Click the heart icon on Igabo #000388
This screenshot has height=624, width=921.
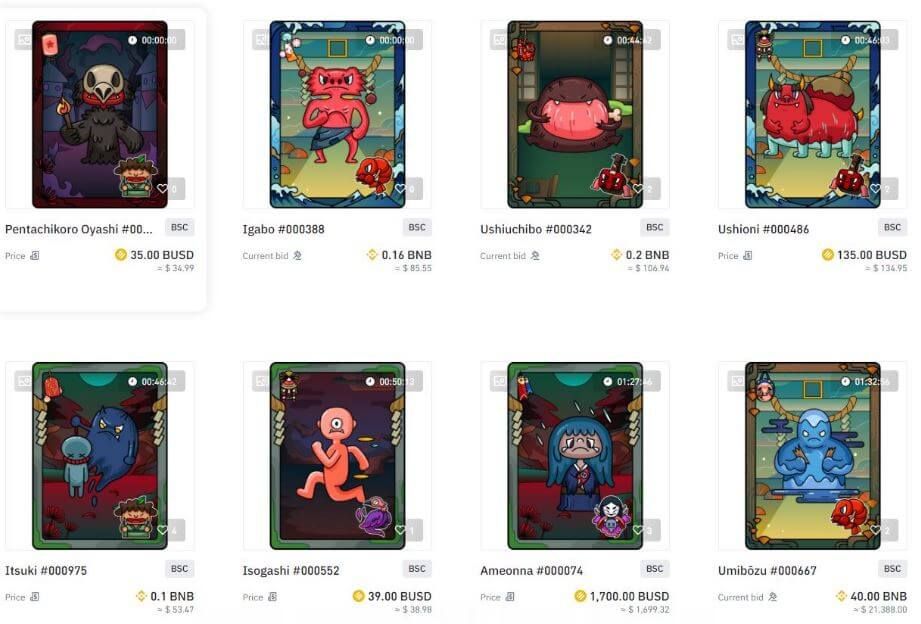click(x=400, y=189)
